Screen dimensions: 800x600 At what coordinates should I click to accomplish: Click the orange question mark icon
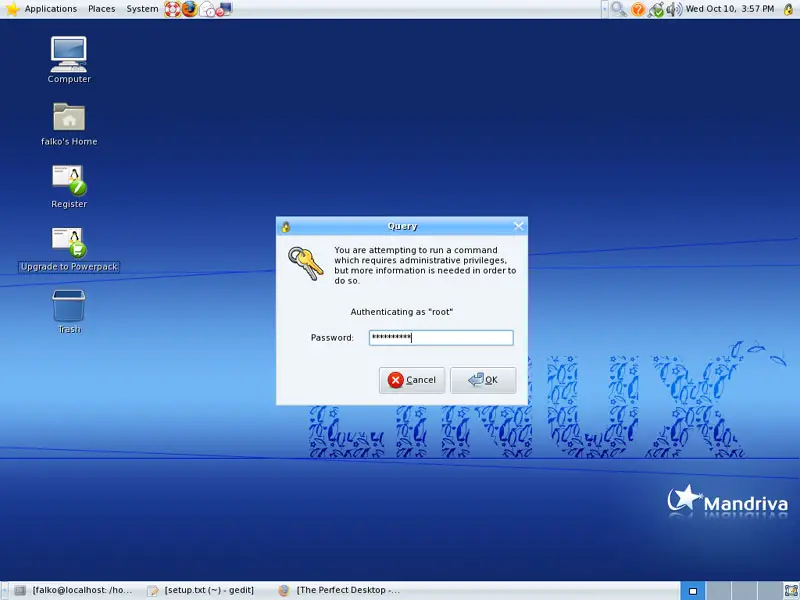(x=638, y=9)
